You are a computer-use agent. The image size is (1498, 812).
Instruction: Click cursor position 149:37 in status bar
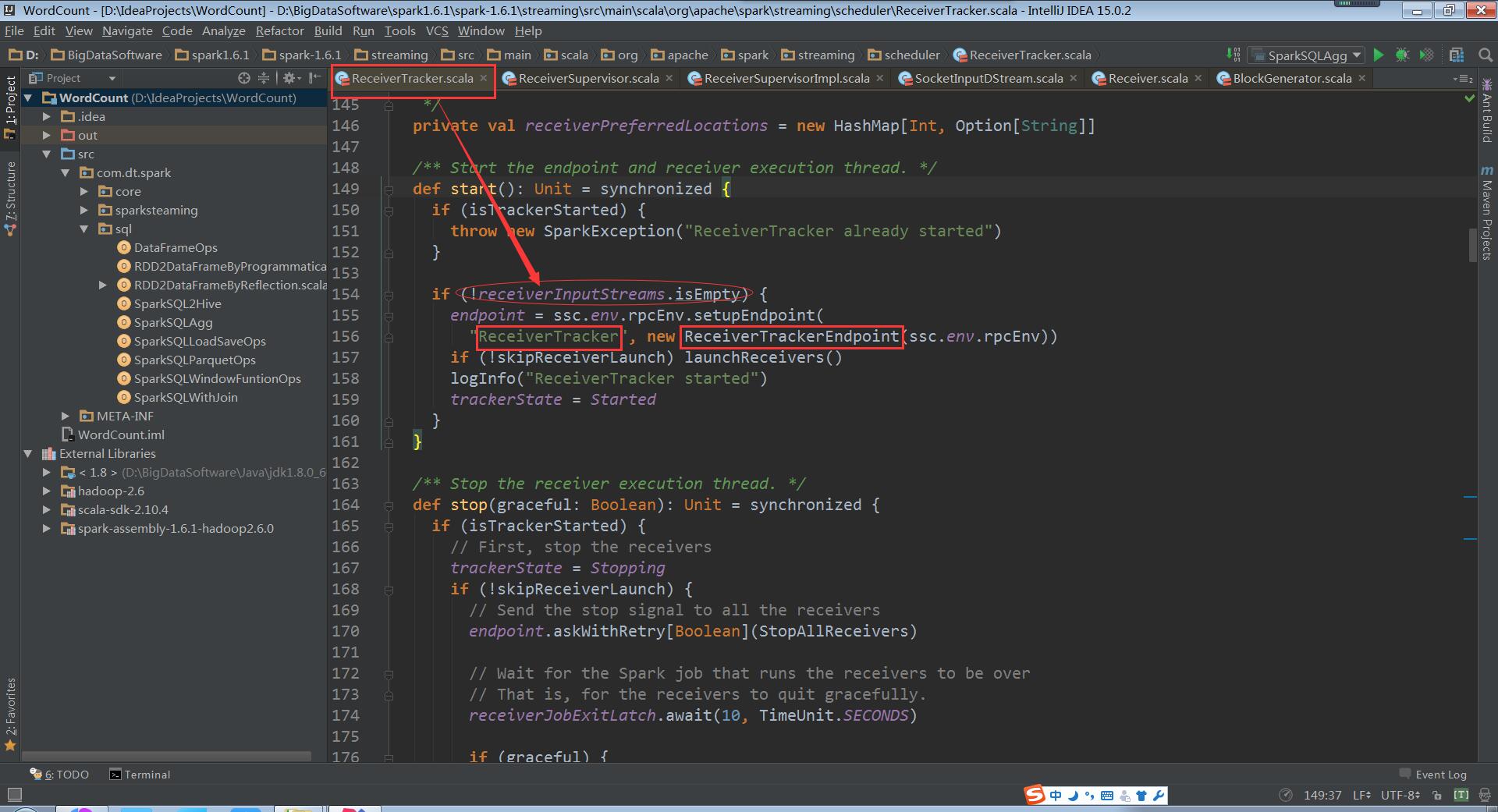coord(1322,796)
